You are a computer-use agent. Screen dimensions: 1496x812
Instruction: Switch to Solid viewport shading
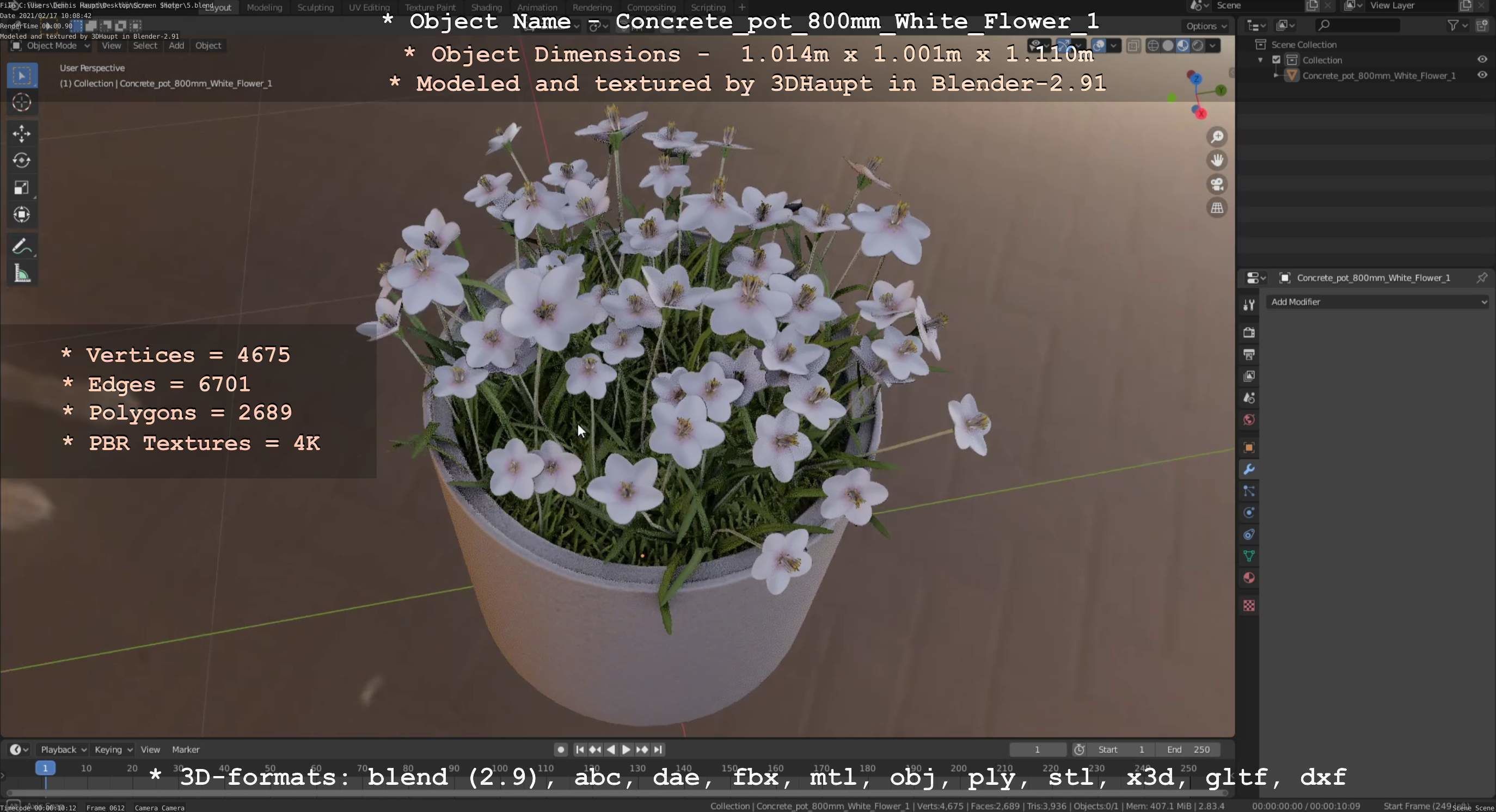point(1168,46)
